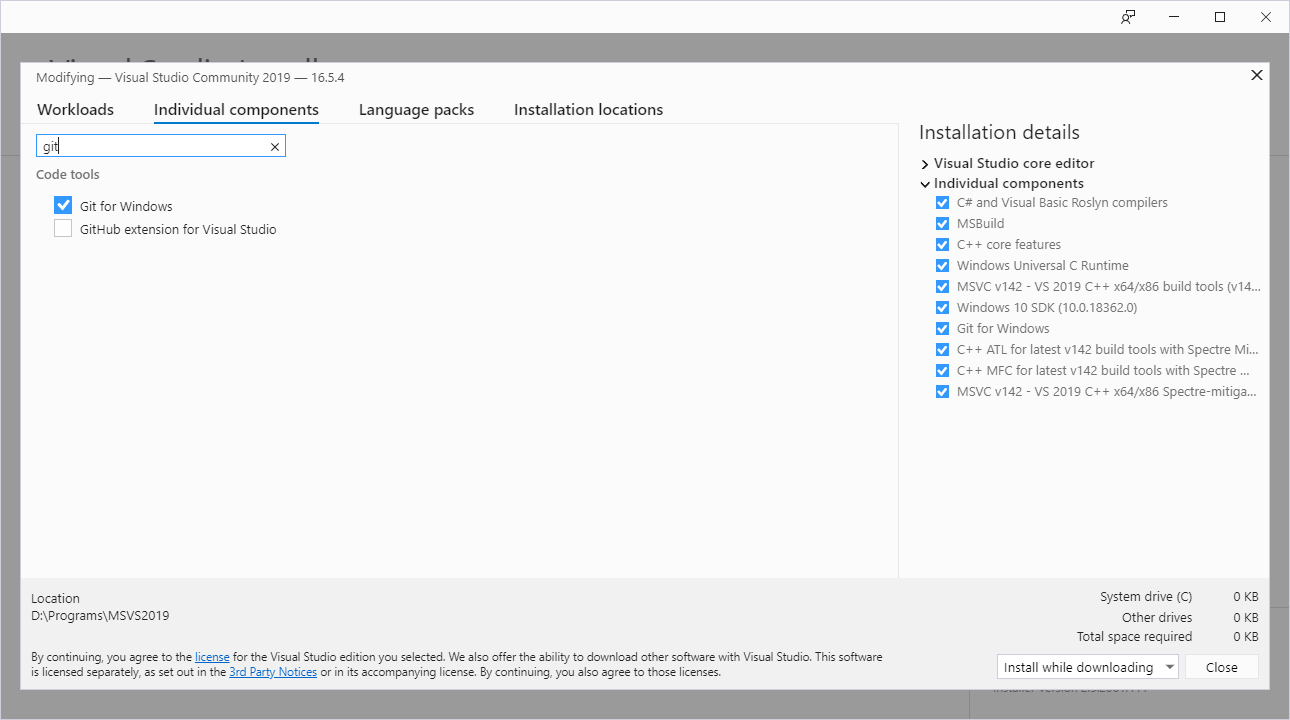Maximize the Visual Studio Installer window
The image size is (1290, 720).
pos(1220,17)
